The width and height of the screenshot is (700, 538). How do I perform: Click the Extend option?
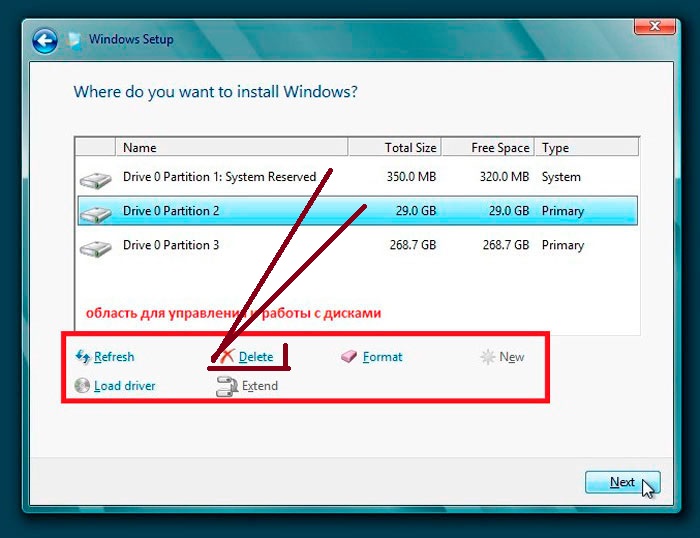260,386
